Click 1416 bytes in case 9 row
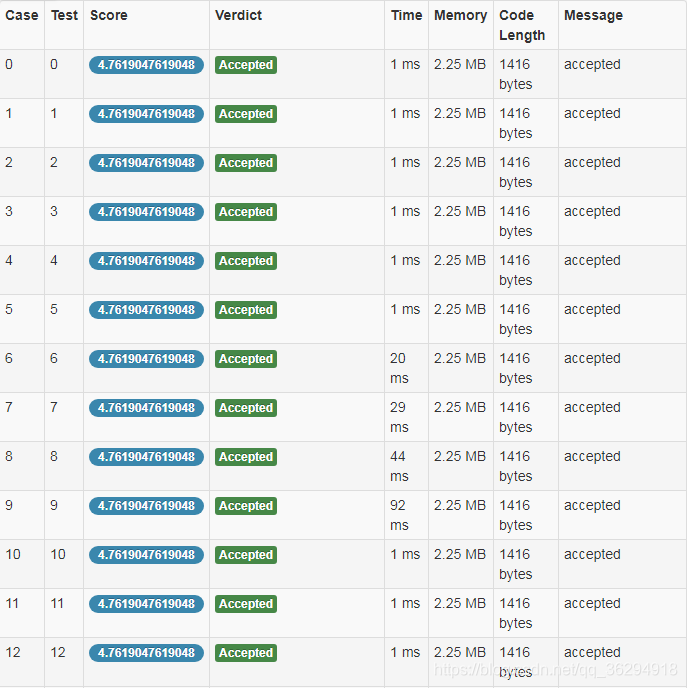 point(515,515)
